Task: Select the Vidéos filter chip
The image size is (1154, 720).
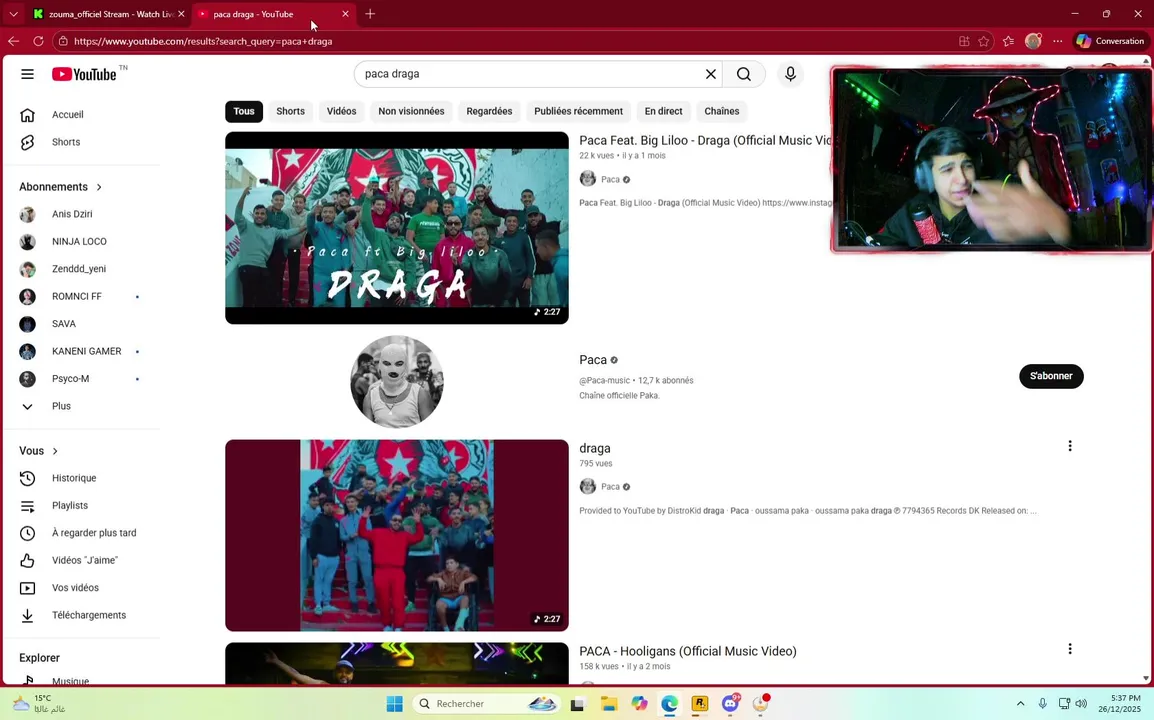Action: (x=341, y=111)
